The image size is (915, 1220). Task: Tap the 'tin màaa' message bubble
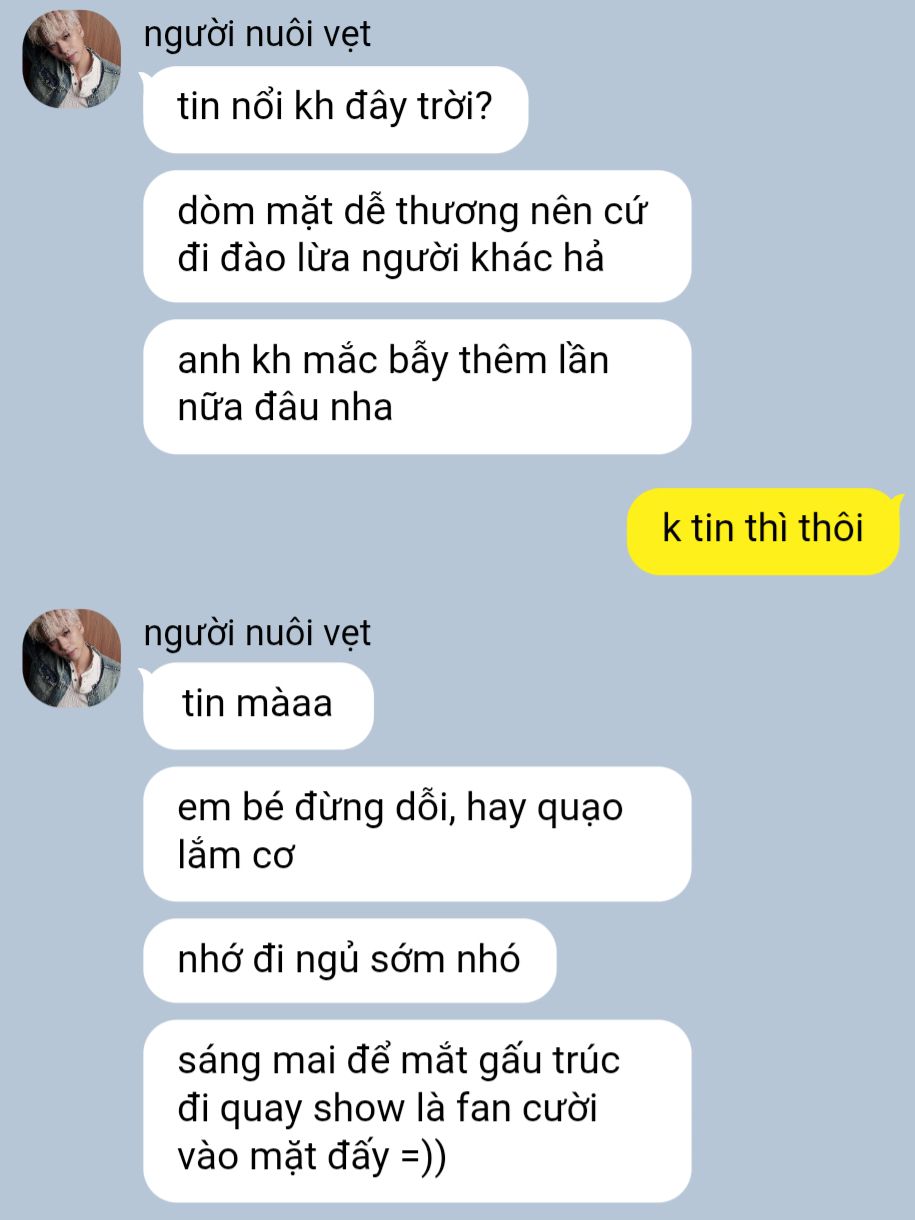[258, 705]
